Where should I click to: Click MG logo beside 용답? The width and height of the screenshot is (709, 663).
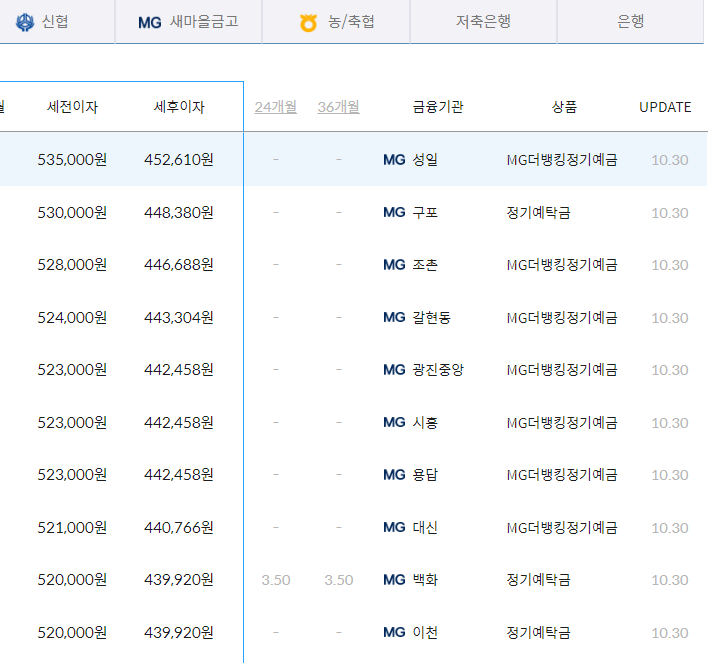(x=394, y=475)
